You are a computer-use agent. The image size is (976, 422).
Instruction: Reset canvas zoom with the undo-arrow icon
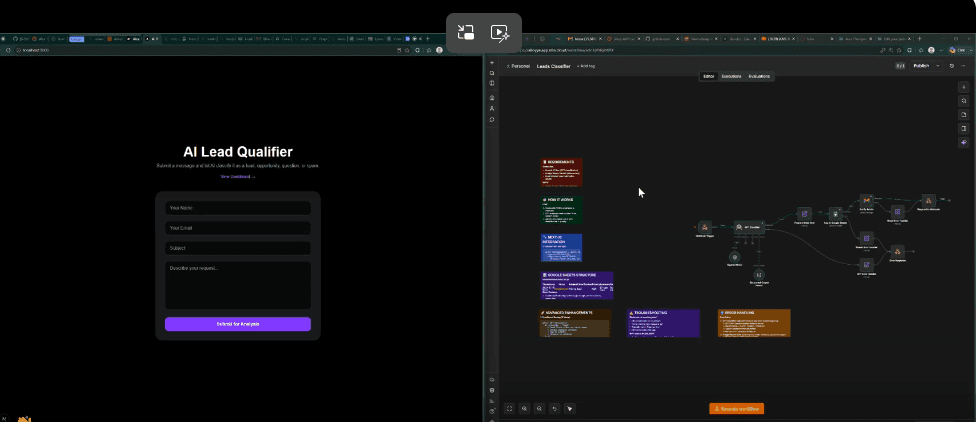pyautogui.click(x=555, y=408)
